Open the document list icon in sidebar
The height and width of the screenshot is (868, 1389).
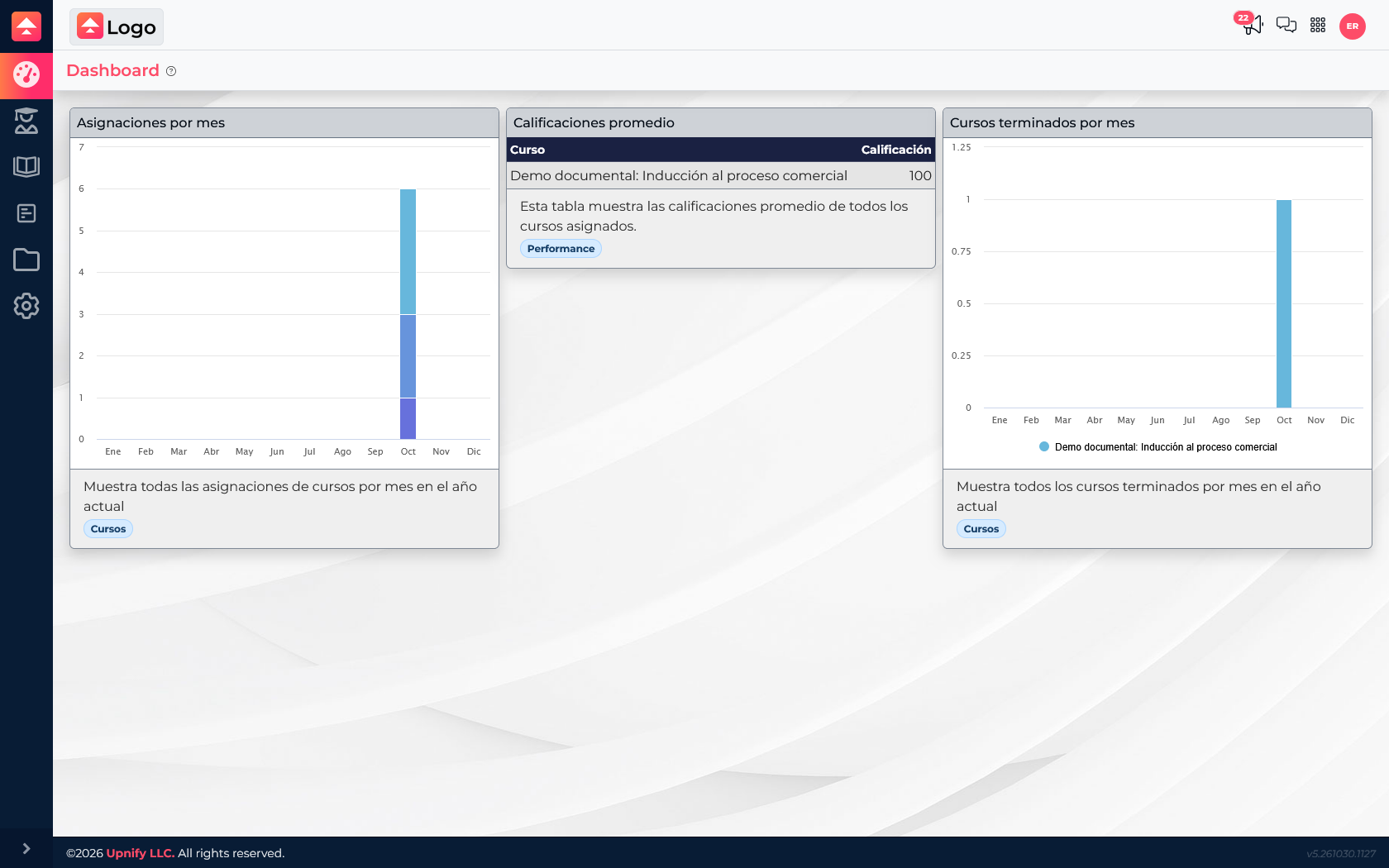tap(26, 213)
